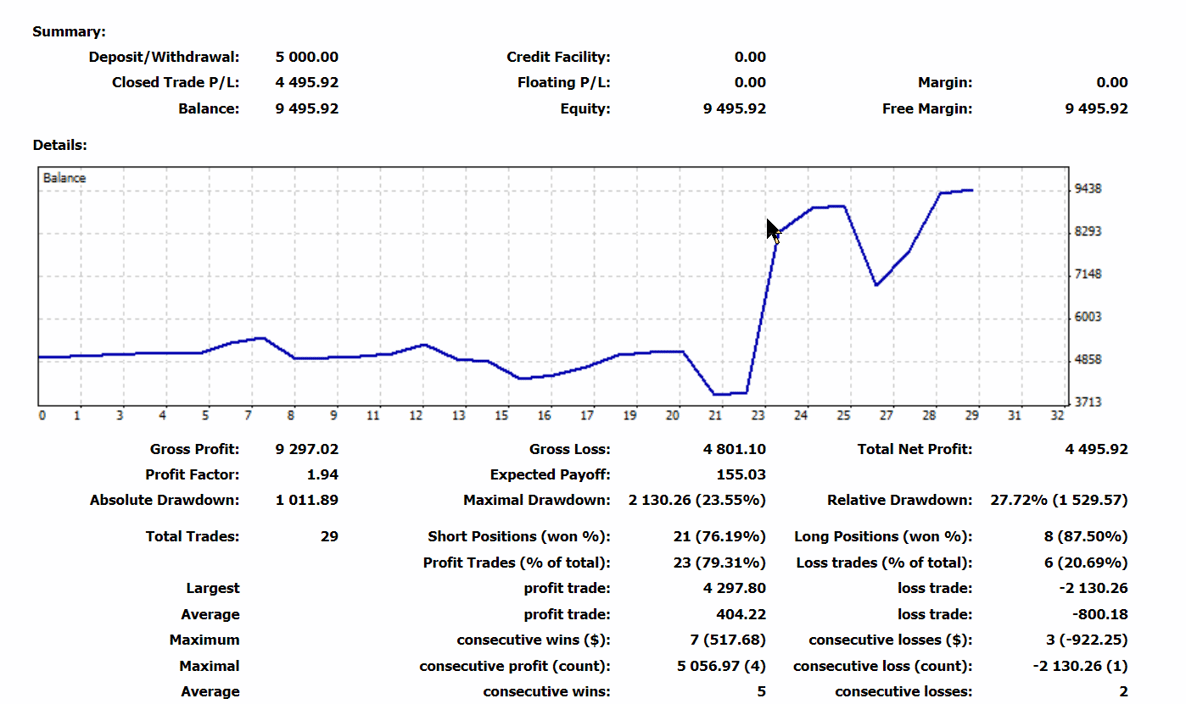
Task: Click Long Positions value 8 (87.50%)
Action: tap(1085, 537)
